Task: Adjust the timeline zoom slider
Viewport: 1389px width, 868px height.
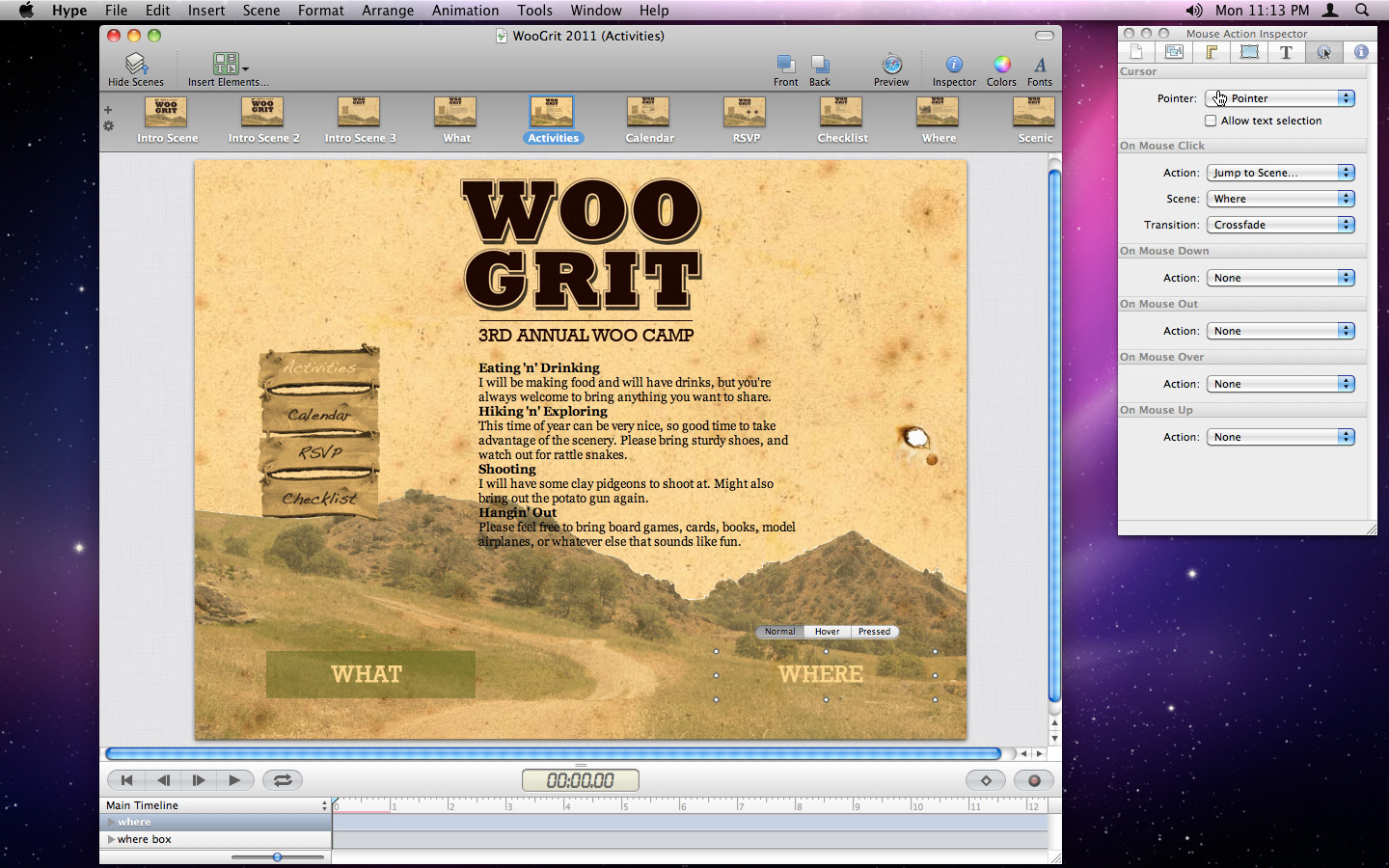Action: tap(277, 856)
